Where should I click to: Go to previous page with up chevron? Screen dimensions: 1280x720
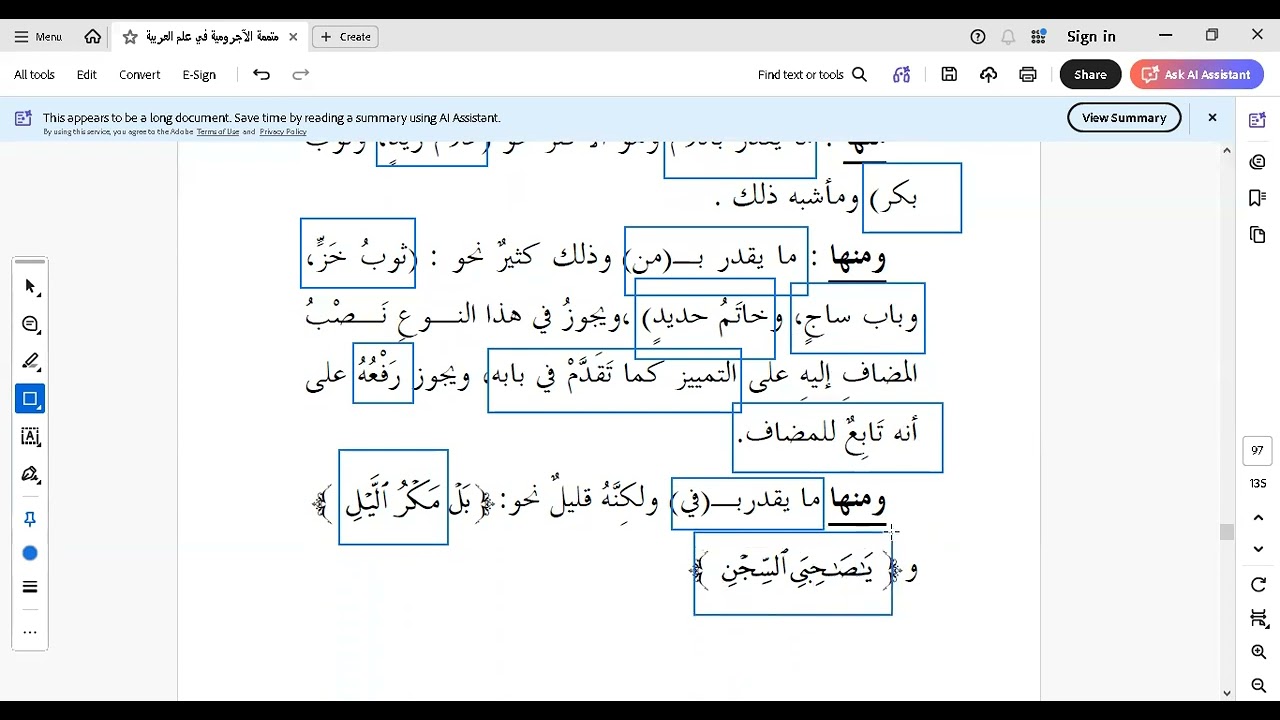click(1258, 517)
